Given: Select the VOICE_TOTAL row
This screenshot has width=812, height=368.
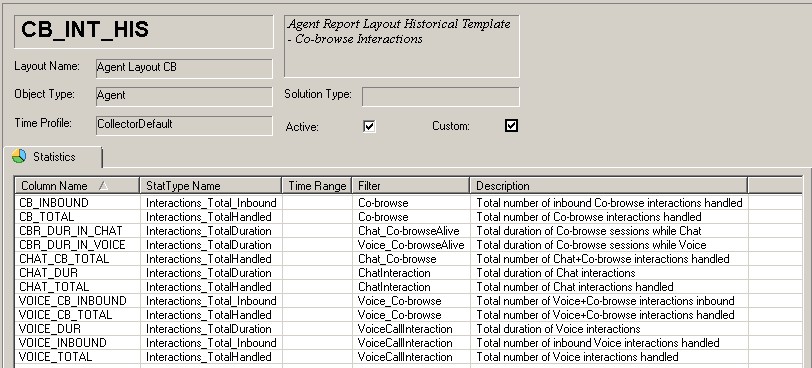Looking at the screenshot, I should tap(409, 357).
